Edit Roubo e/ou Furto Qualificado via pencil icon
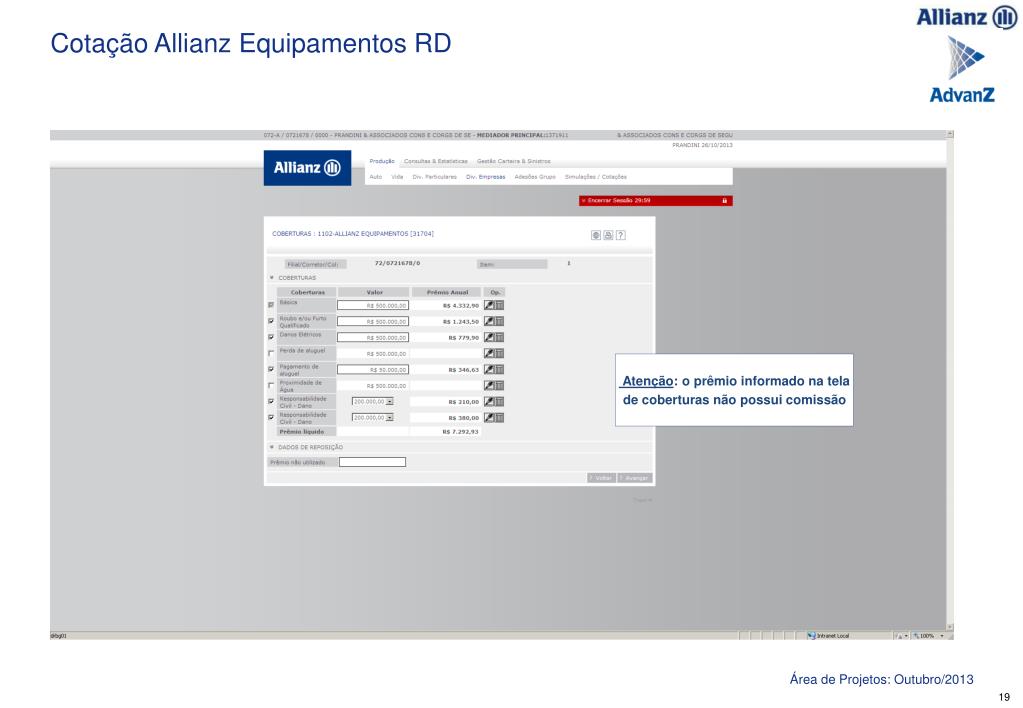1023x708 pixels. tap(489, 321)
